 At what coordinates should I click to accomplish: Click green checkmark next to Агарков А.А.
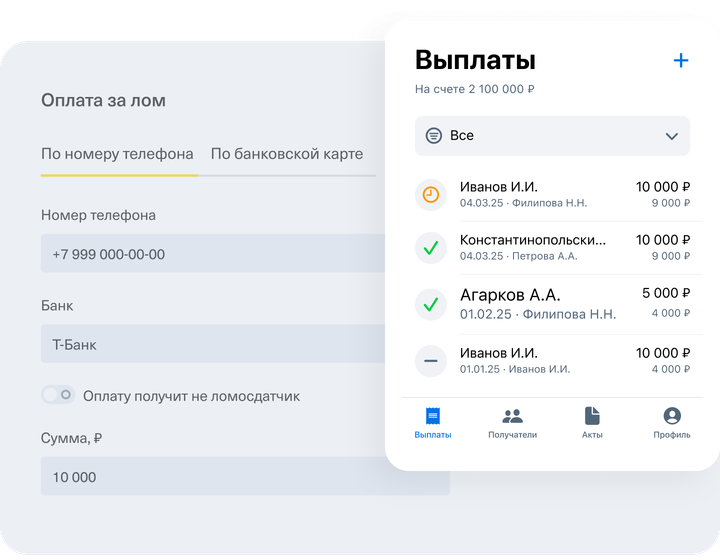pyautogui.click(x=431, y=304)
